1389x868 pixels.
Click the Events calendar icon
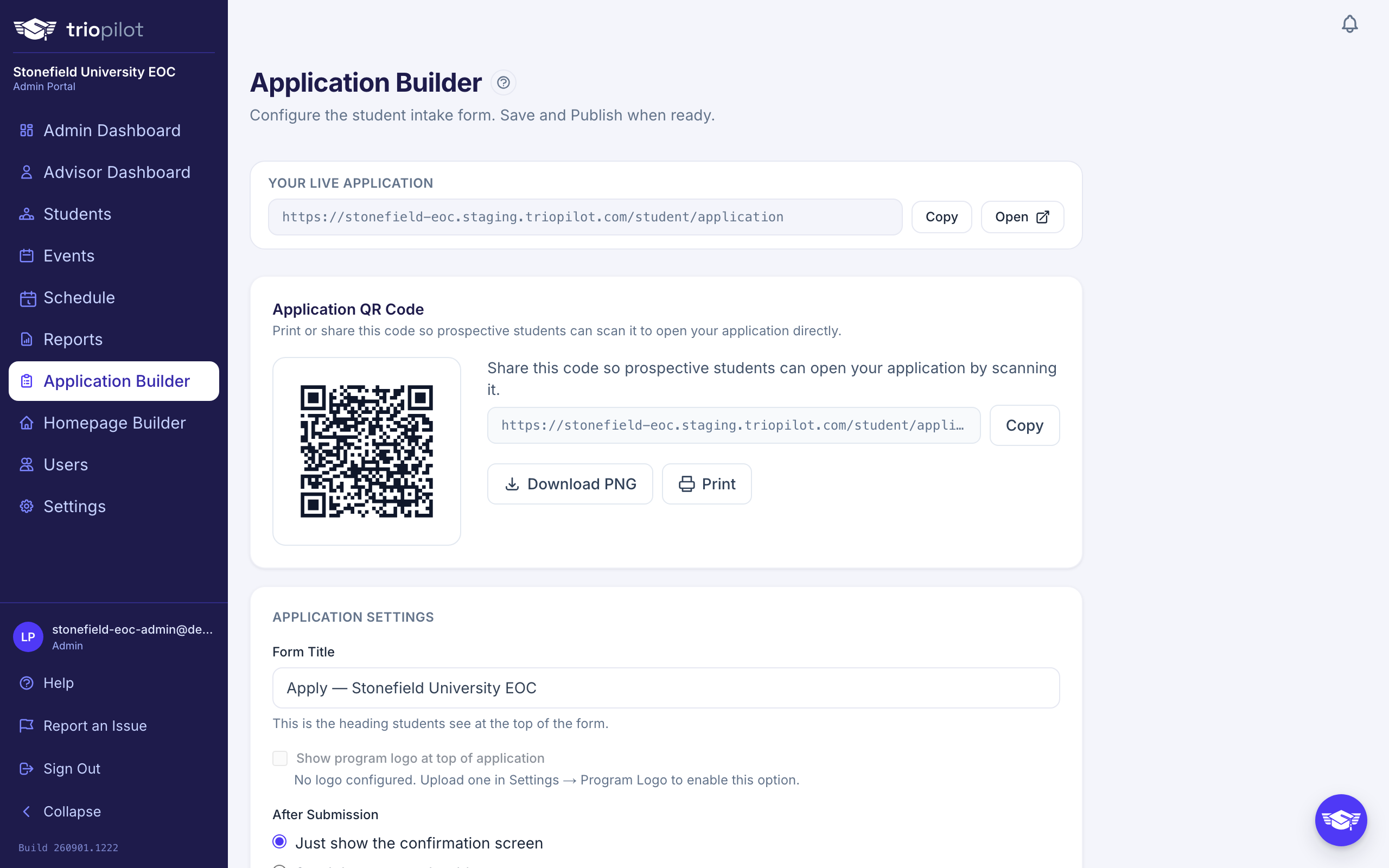[27, 256]
